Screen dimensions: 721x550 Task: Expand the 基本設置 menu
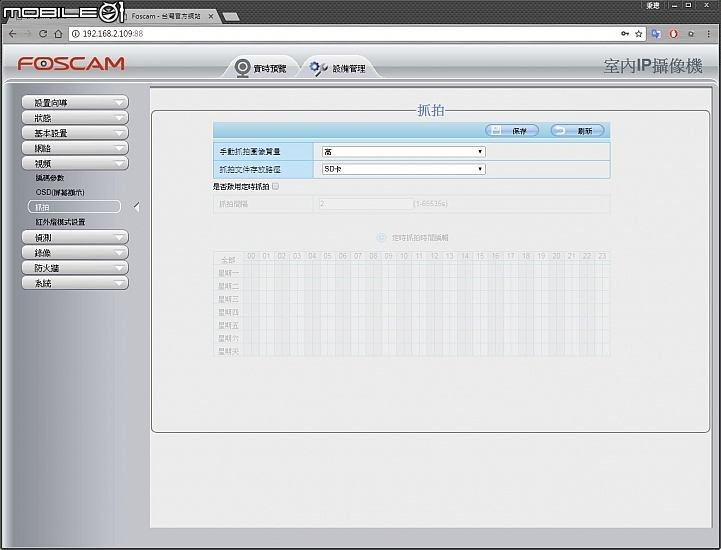75,133
